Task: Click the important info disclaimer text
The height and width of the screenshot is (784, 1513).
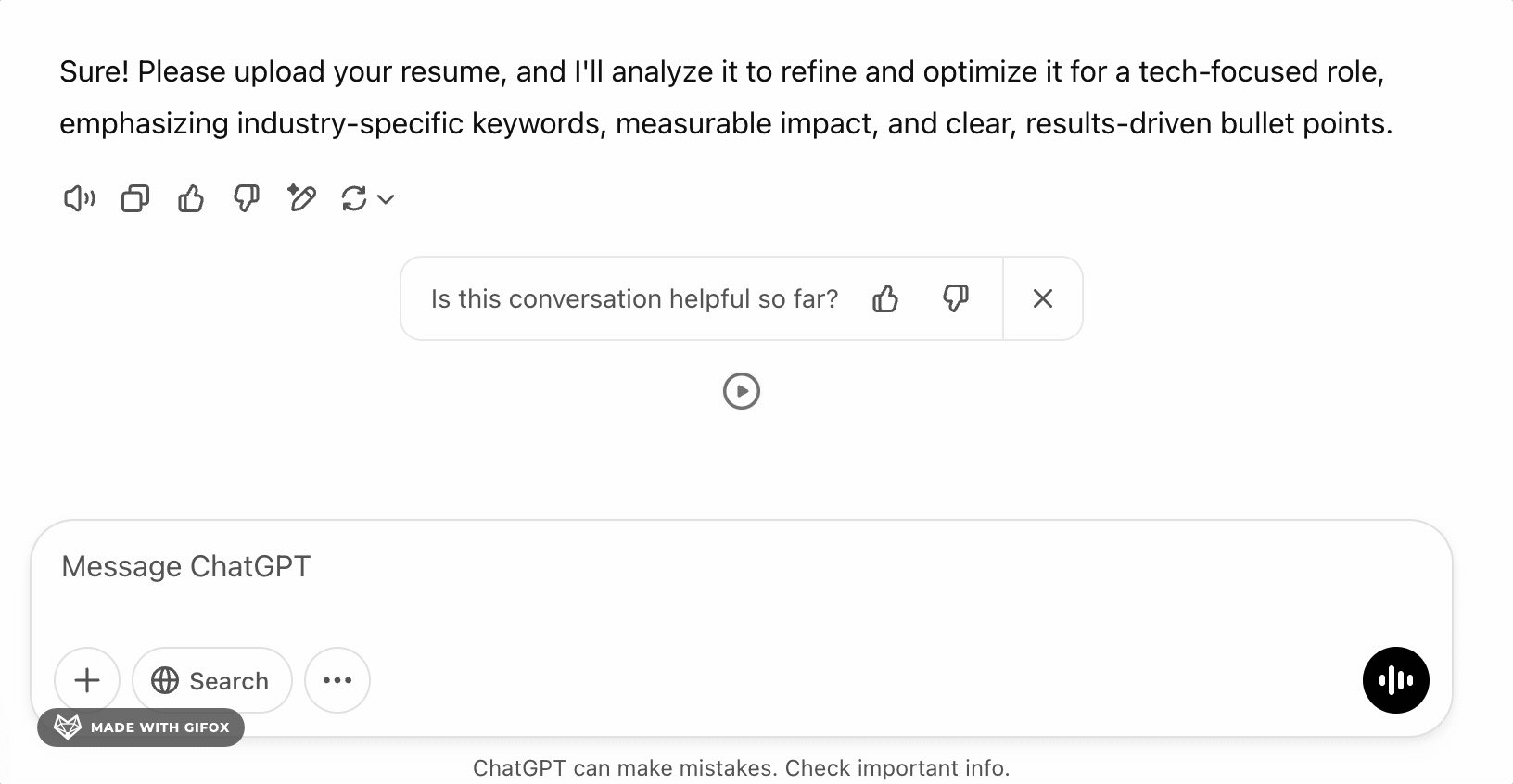Action: [742, 767]
